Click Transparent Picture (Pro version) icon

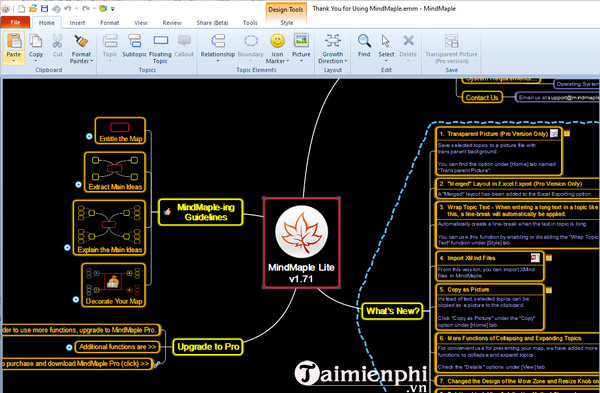[452, 41]
